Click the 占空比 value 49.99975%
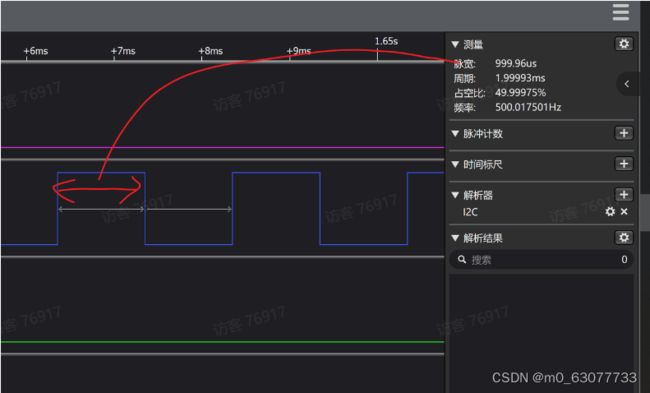 (520, 92)
